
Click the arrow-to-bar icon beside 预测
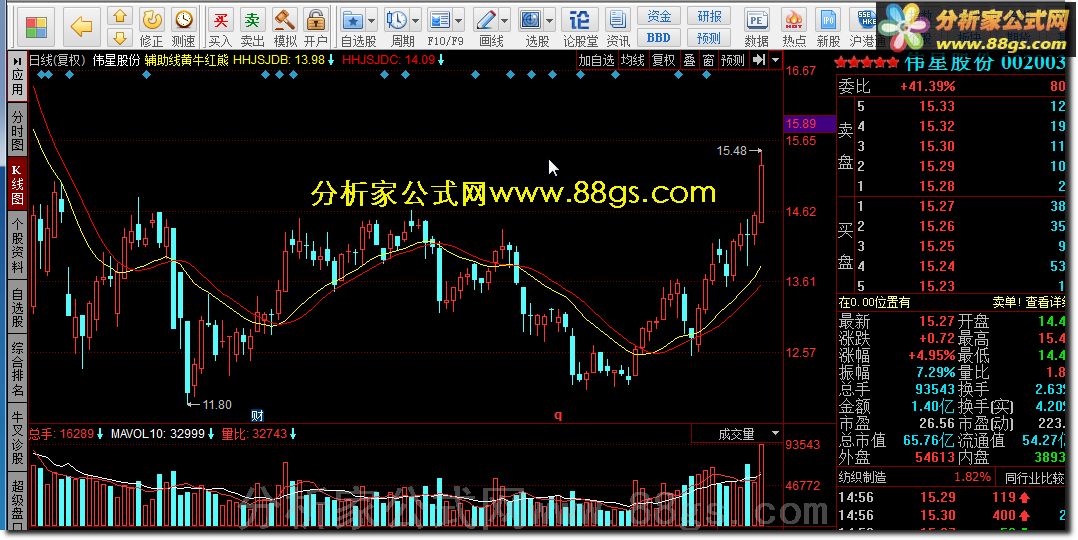758,60
